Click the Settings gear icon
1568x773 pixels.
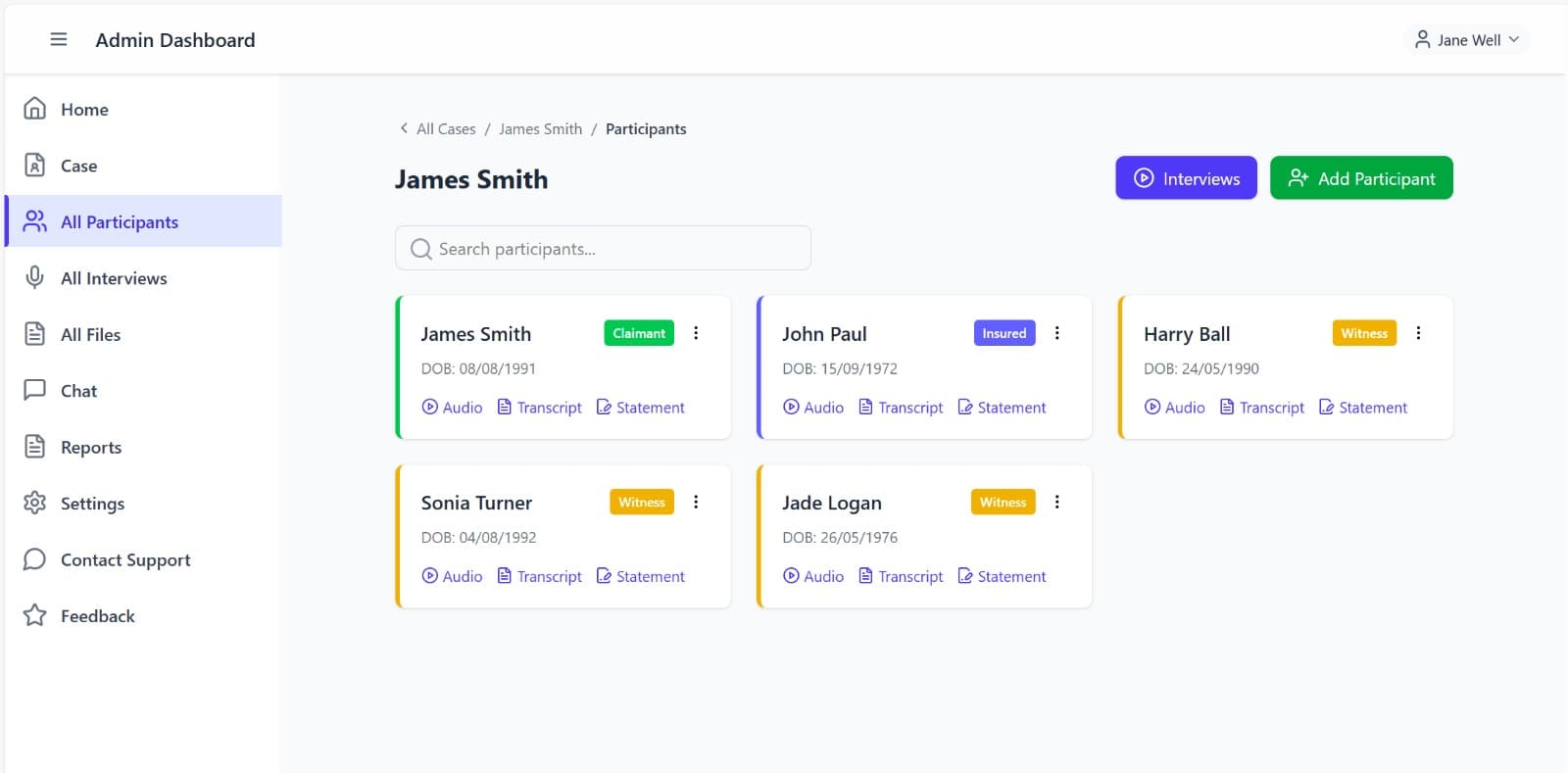[34, 504]
